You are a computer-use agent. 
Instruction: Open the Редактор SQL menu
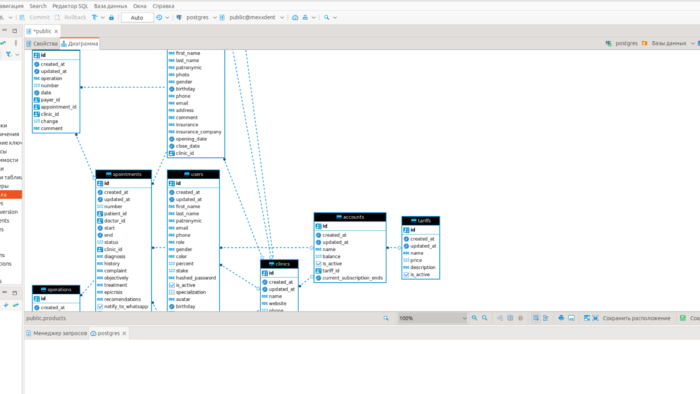tap(70, 6)
